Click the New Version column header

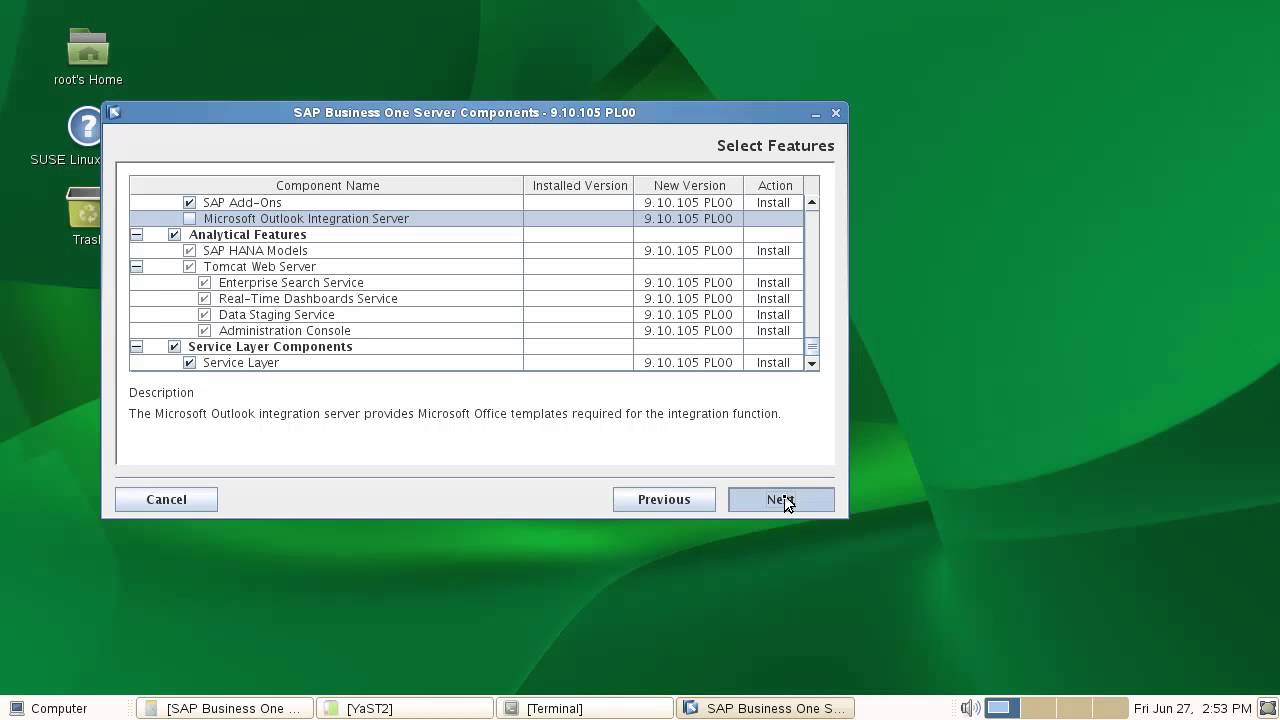point(689,186)
